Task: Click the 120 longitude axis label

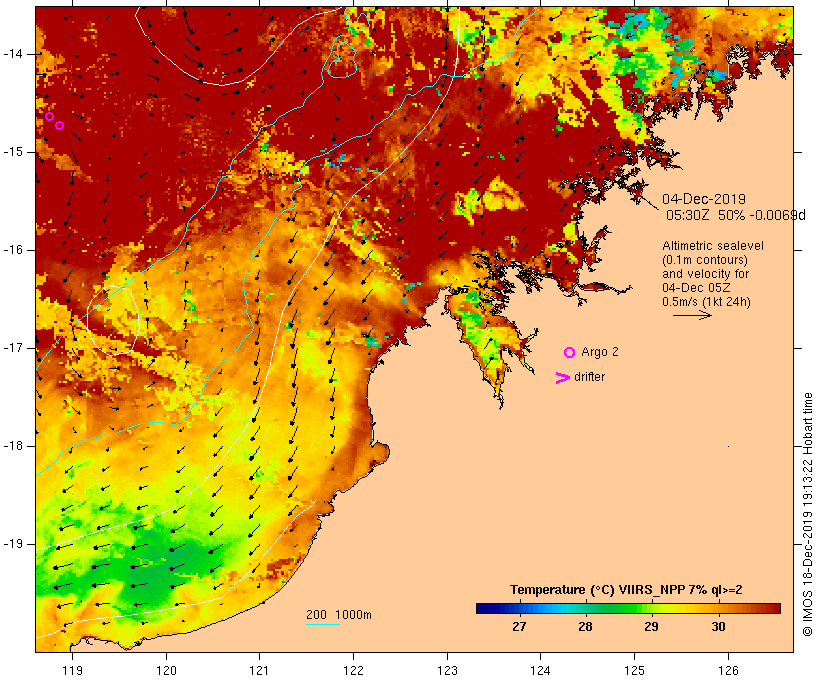Action: 166,671
